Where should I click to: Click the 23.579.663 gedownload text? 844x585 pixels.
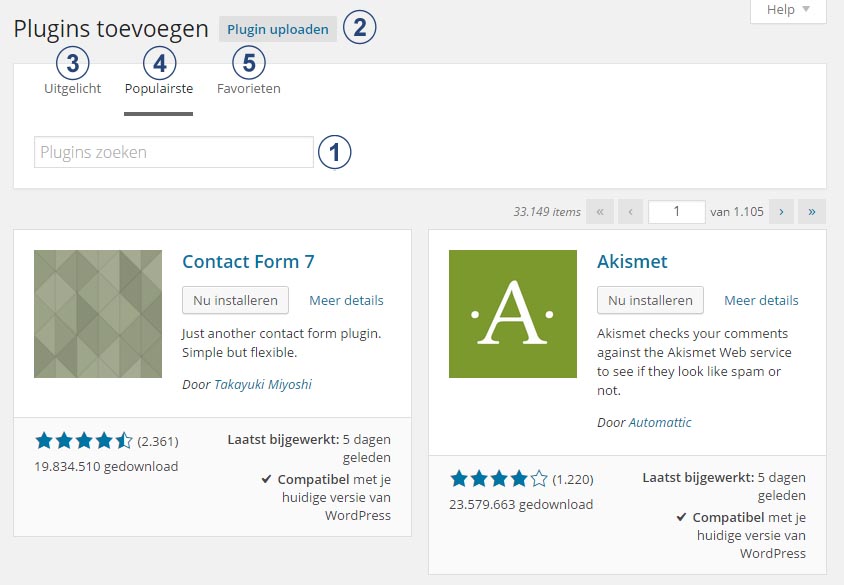(x=521, y=504)
